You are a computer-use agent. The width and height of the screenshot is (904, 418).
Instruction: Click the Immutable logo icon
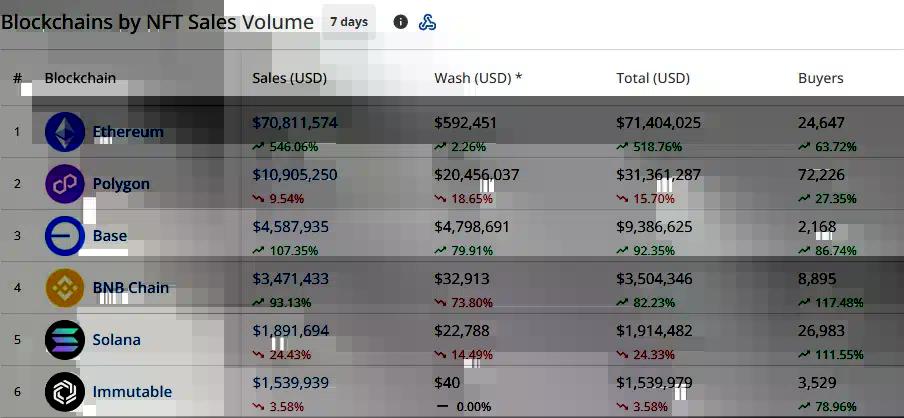(x=65, y=391)
